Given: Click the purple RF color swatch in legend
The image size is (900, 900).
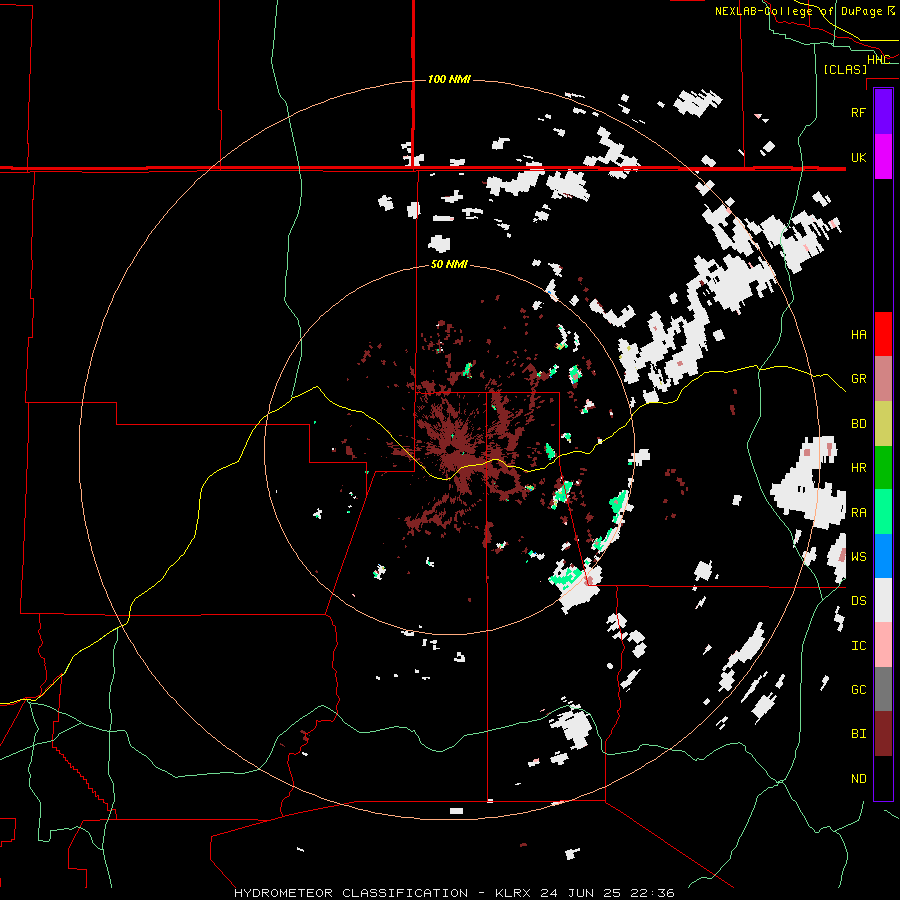Looking at the screenshot, I should coord(883,112).
